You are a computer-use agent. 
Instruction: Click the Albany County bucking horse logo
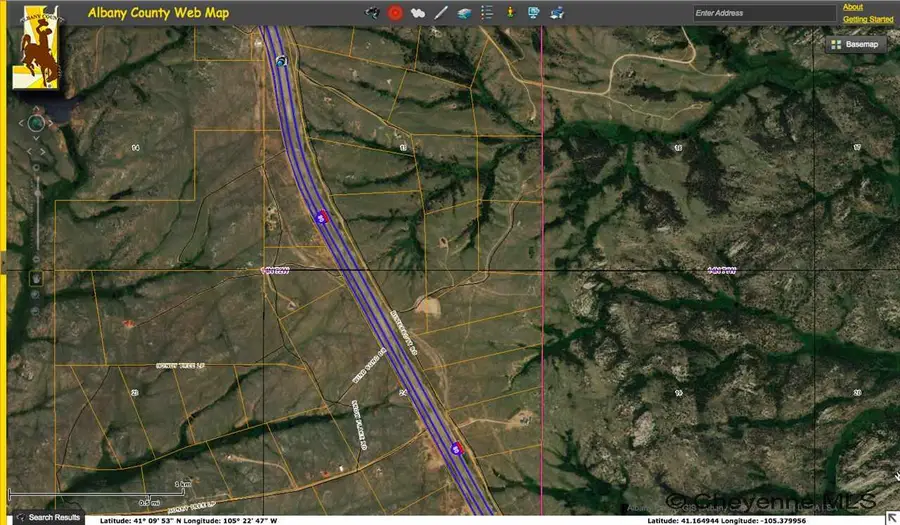(x=36, y=47)
